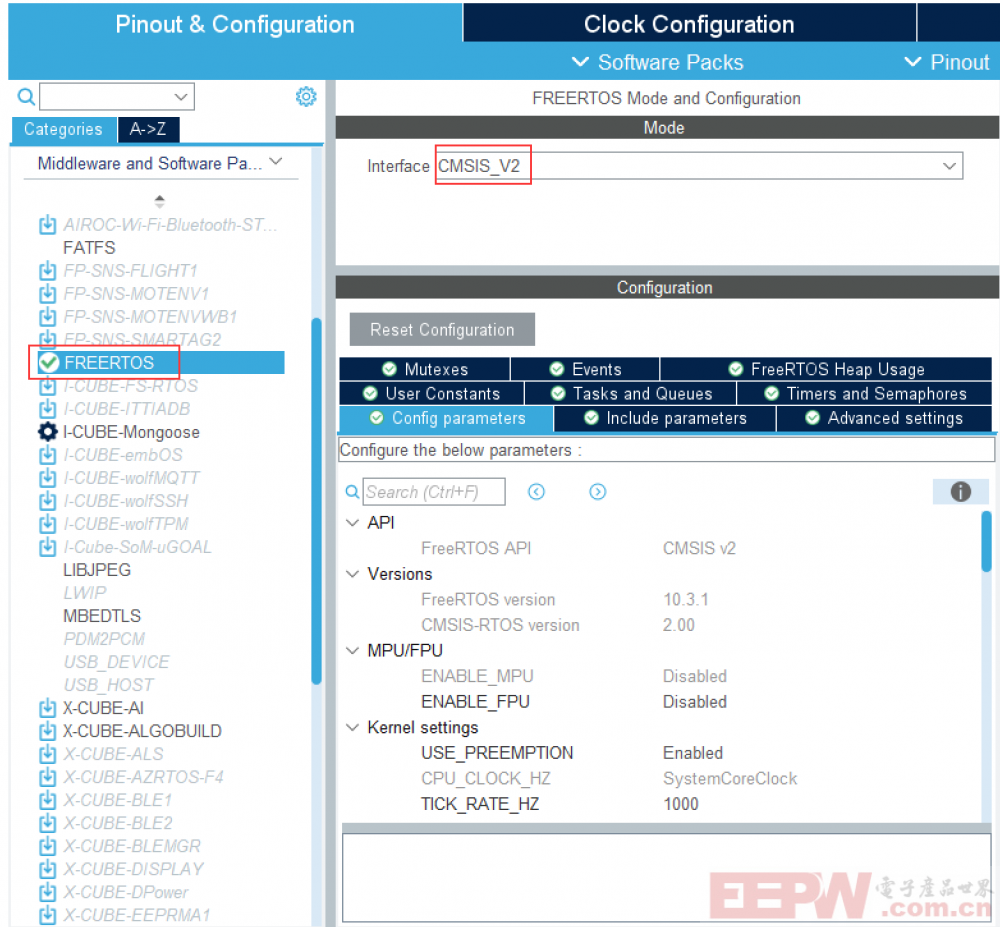Click download icon beside X-CUBE-BLE2

click(x=47, y=822)
